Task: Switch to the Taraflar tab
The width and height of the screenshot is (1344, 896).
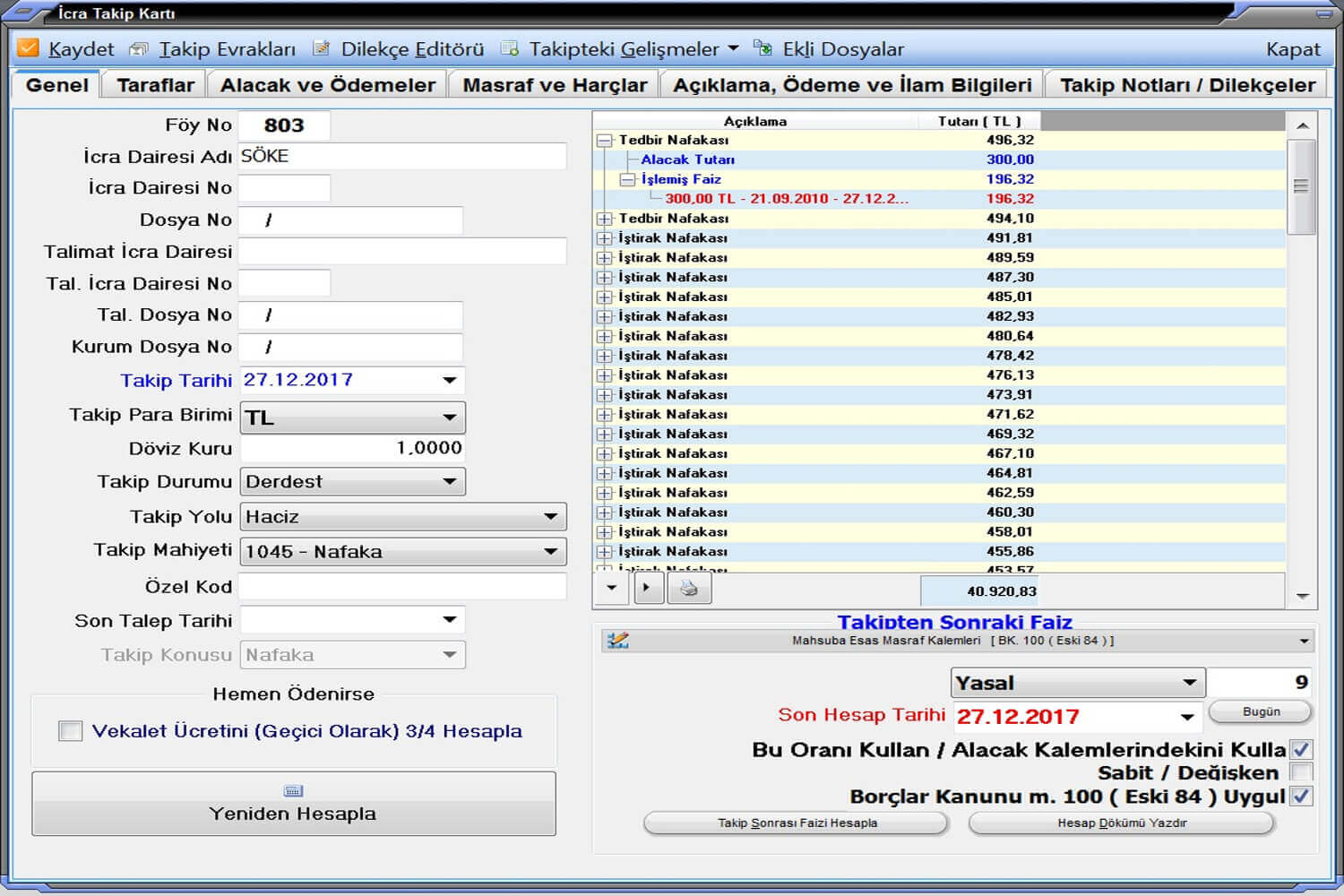Action: click(x=155, y=85)
